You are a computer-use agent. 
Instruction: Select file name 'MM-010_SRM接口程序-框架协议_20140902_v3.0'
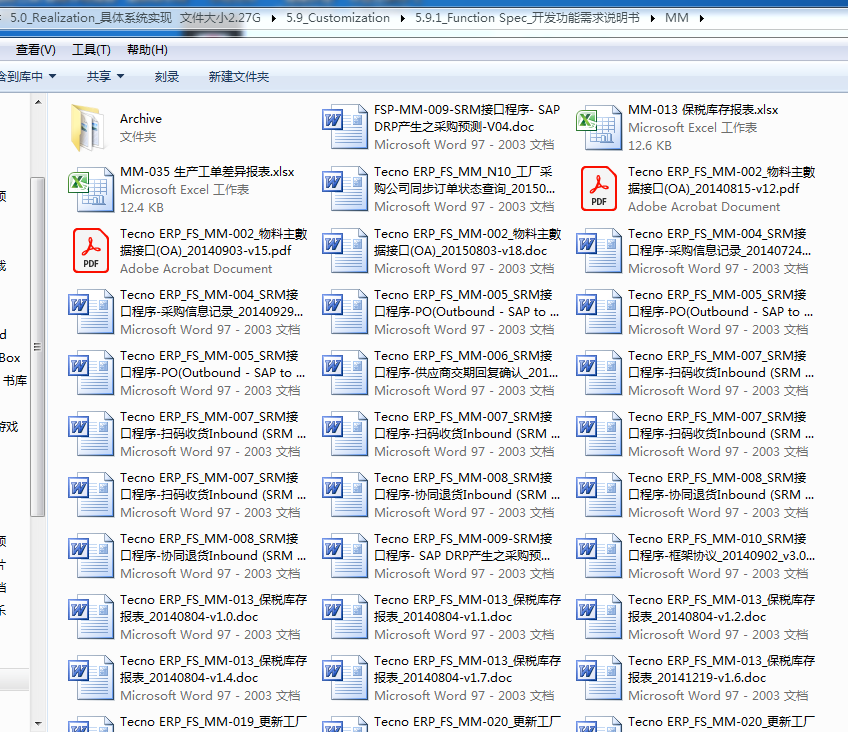(x=721, y=547)
